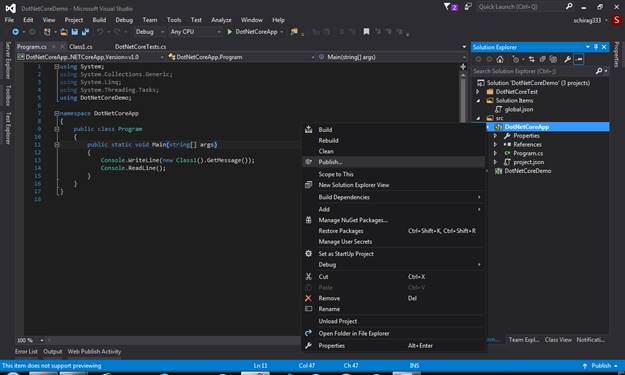Click the Save icon in toolbar
Screen dimensions: 625x375
(x=75, y=31)
